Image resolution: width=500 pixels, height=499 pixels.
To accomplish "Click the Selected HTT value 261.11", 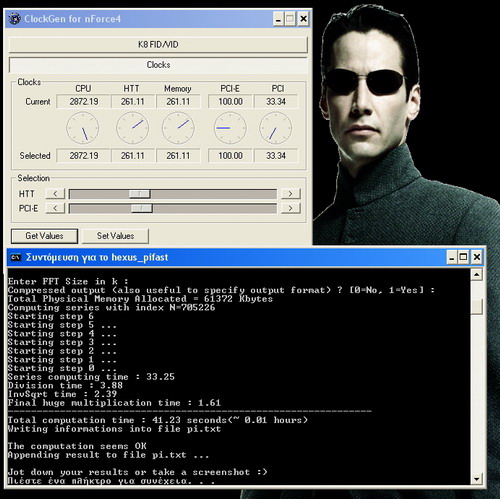I will point(133,156).
